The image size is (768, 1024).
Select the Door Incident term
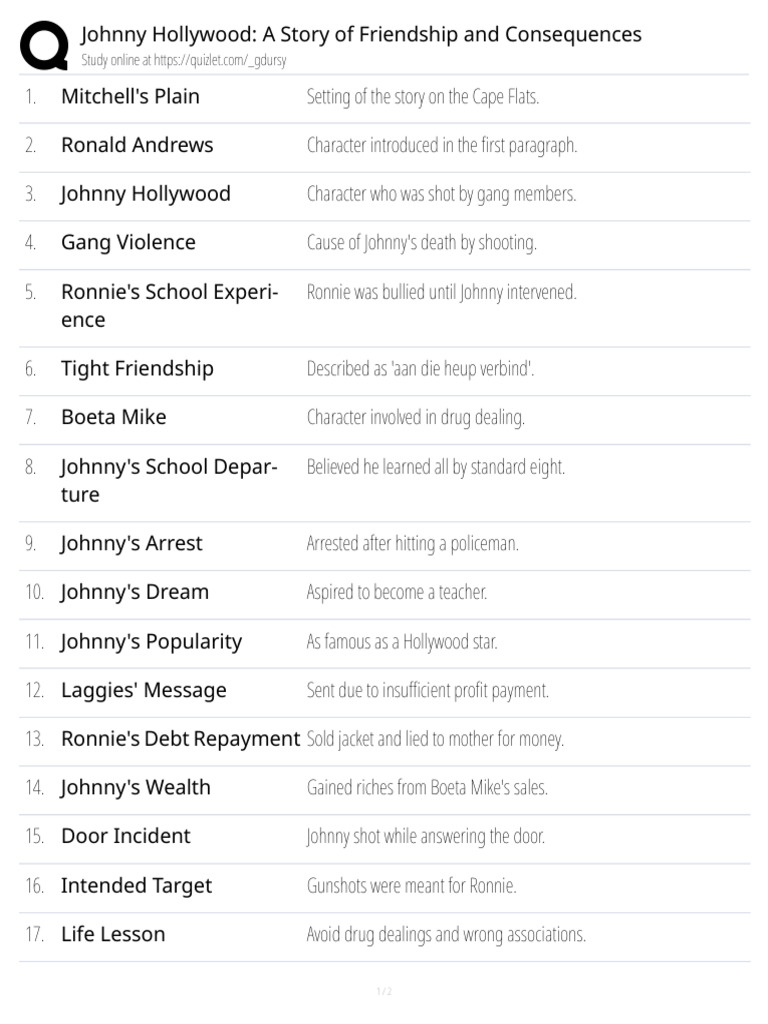(125, 836)
